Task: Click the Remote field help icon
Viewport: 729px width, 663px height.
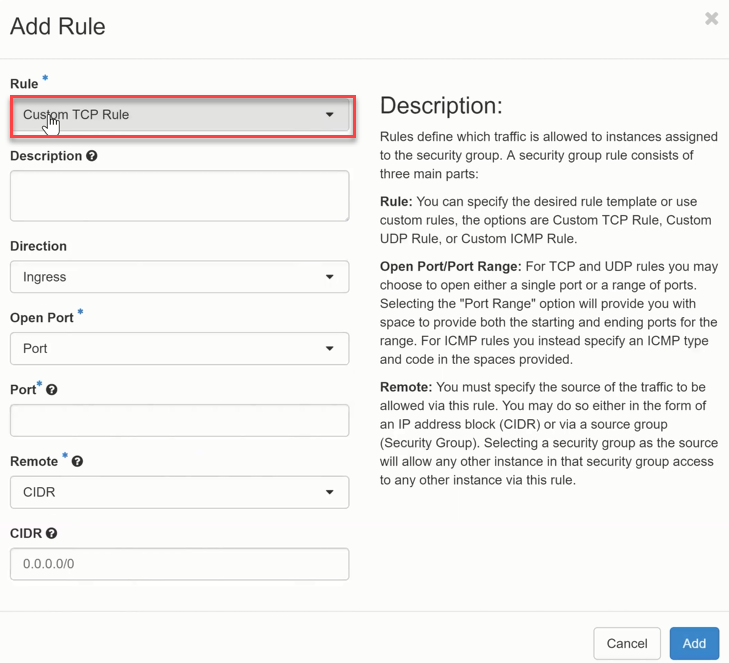Action: (77, 462)
